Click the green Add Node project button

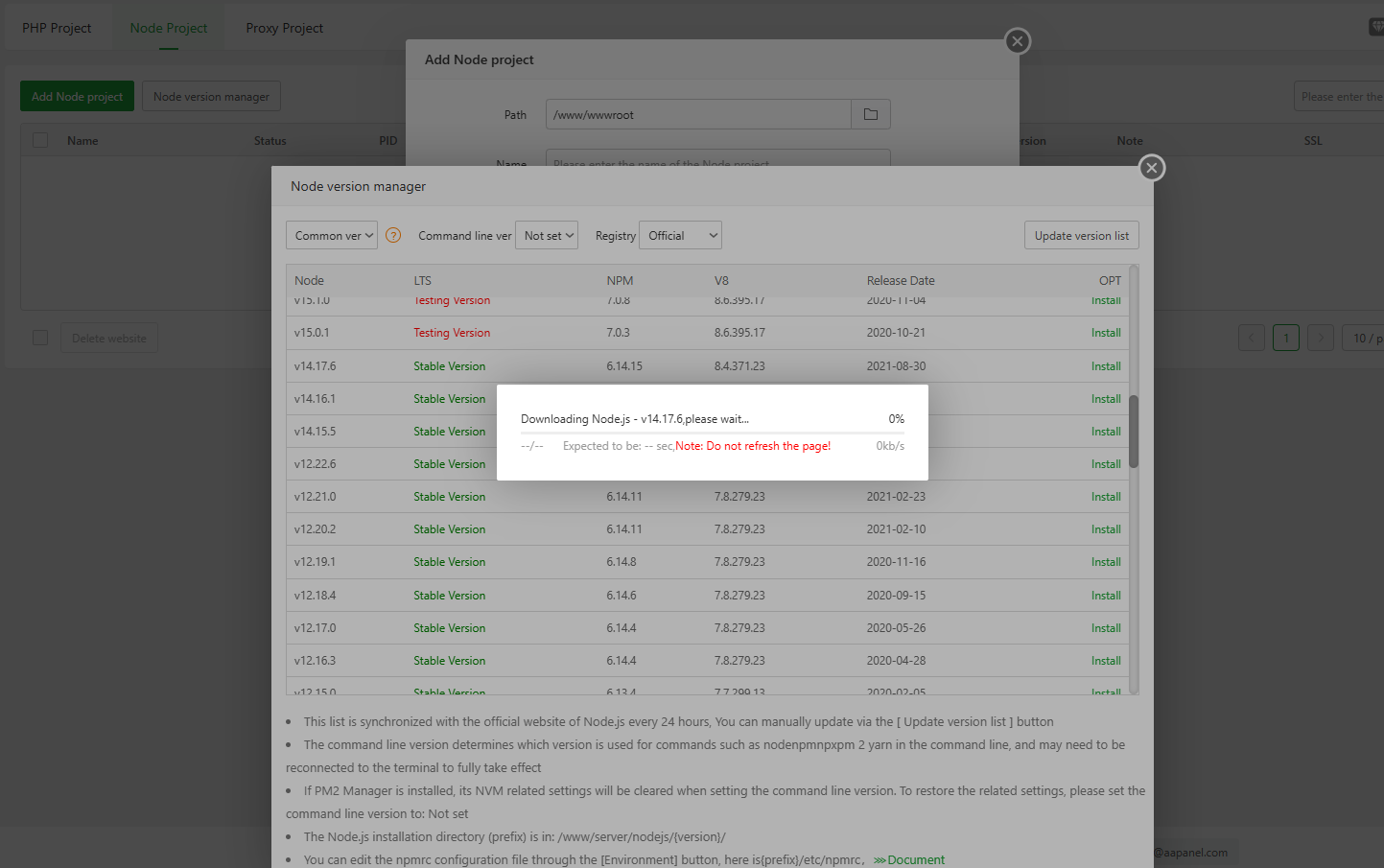77,96
